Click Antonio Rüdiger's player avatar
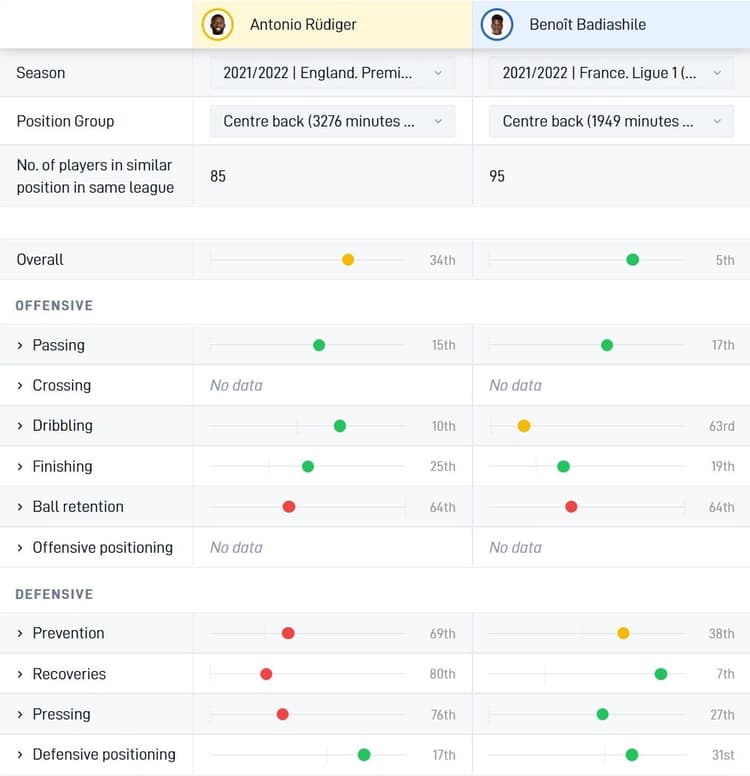Viewport: 750px width, 776px height. click(x=217, y=24)
